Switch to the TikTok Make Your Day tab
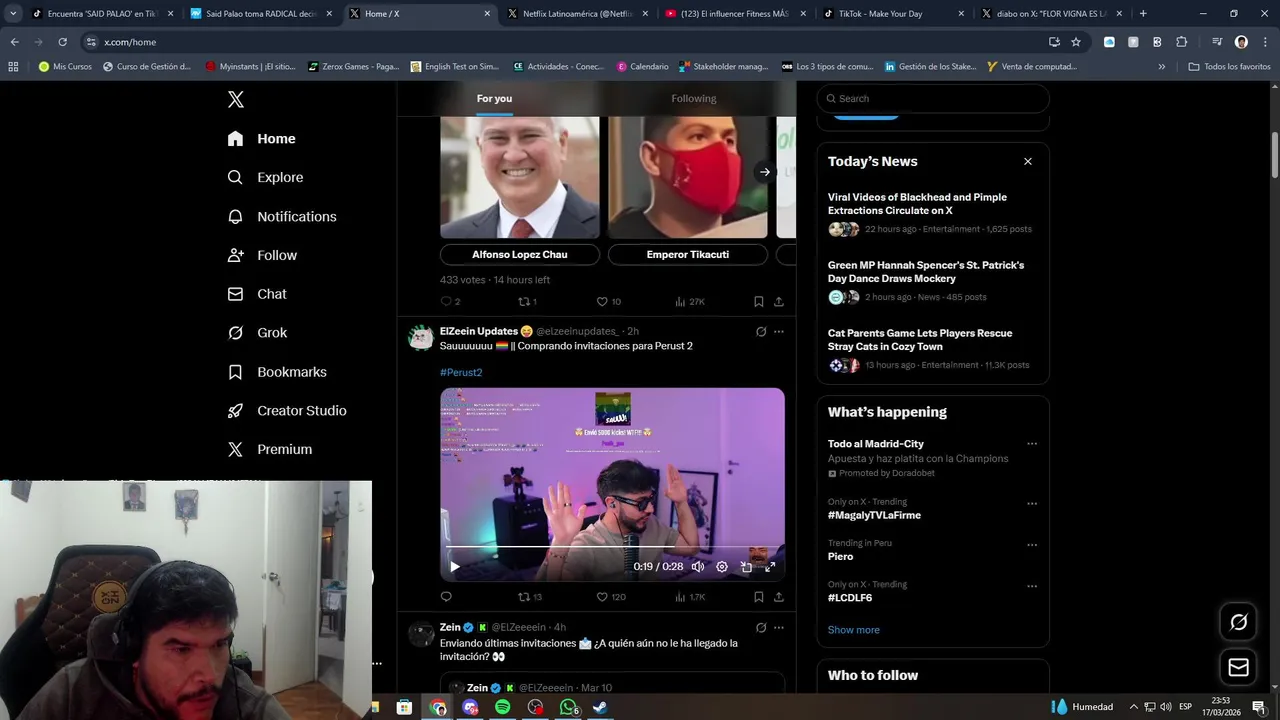The image size is (1280, 720). [893, 14]
